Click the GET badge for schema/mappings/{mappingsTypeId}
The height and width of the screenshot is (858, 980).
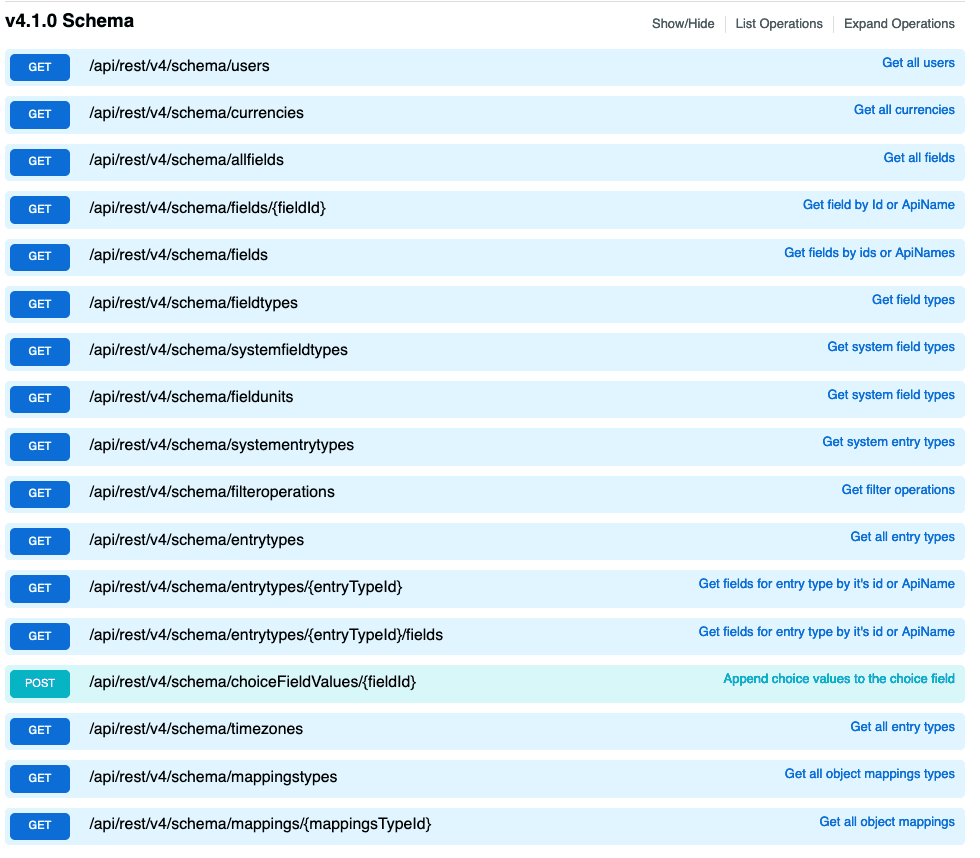coord(39,824)
